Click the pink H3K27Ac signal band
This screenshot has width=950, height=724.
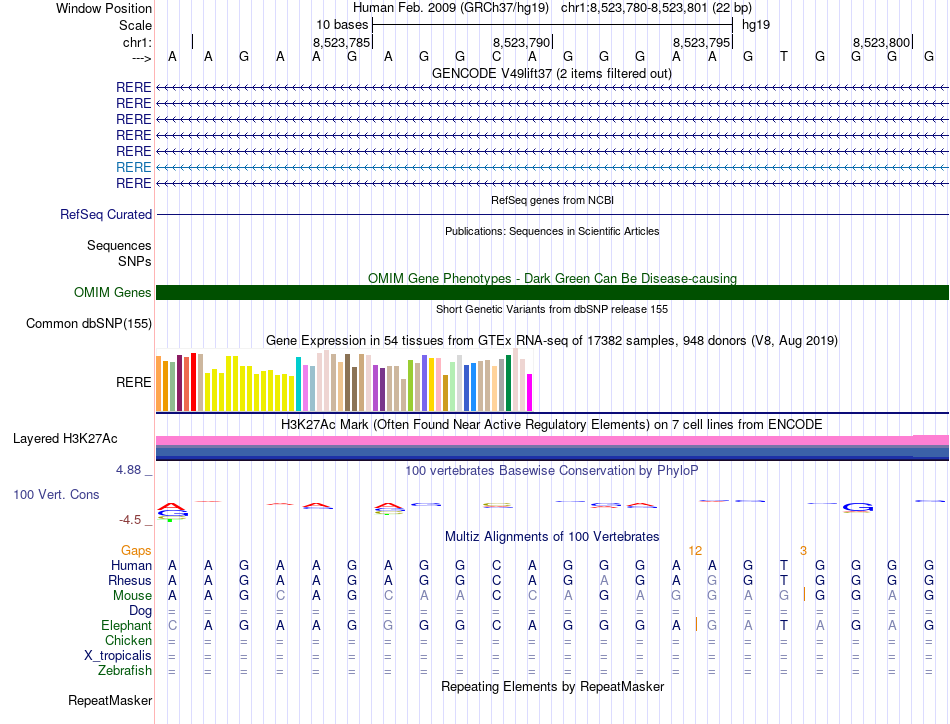pyautogui.click(x=552, y=440)
